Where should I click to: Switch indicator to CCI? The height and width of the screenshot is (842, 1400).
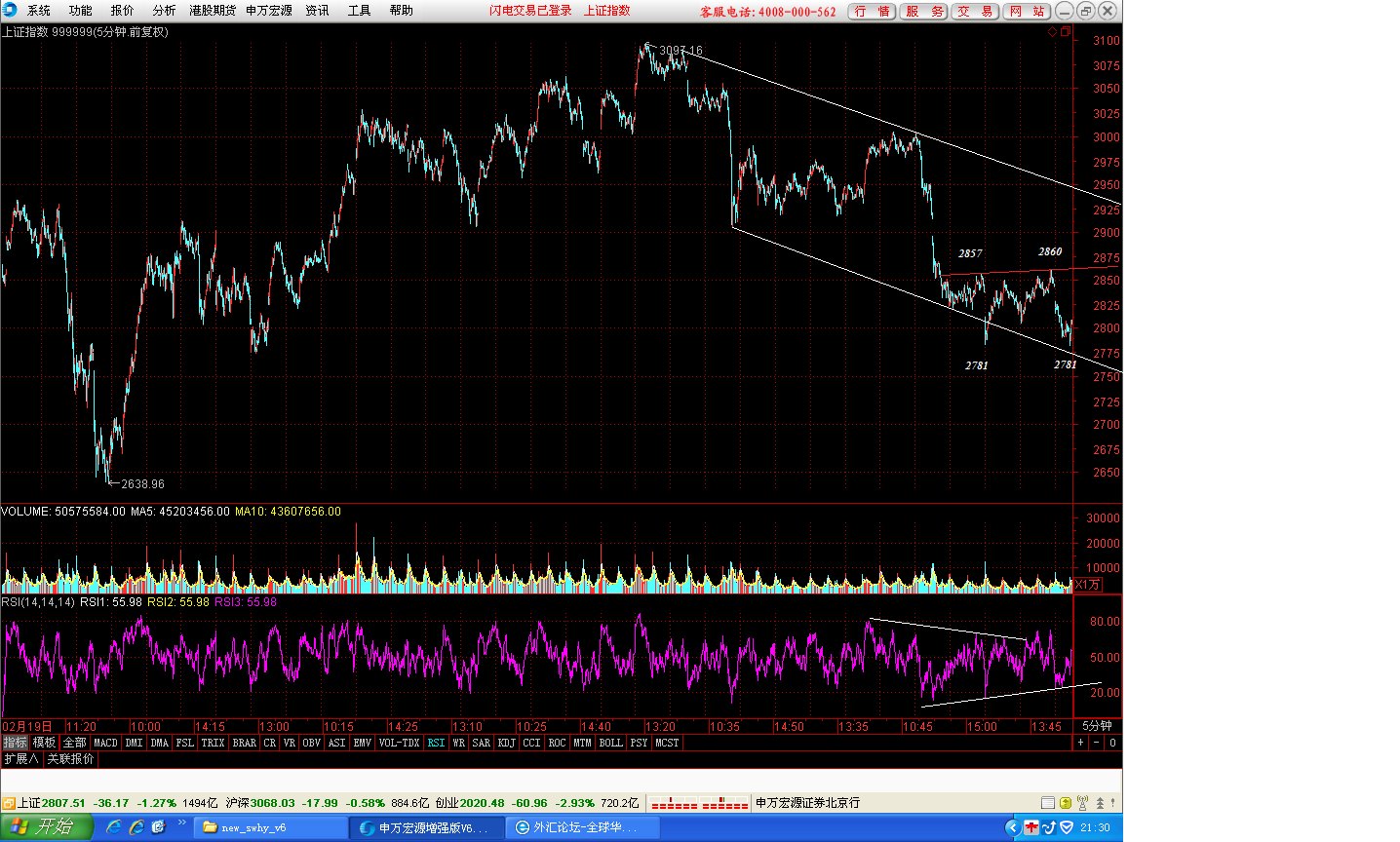[531, 743]
